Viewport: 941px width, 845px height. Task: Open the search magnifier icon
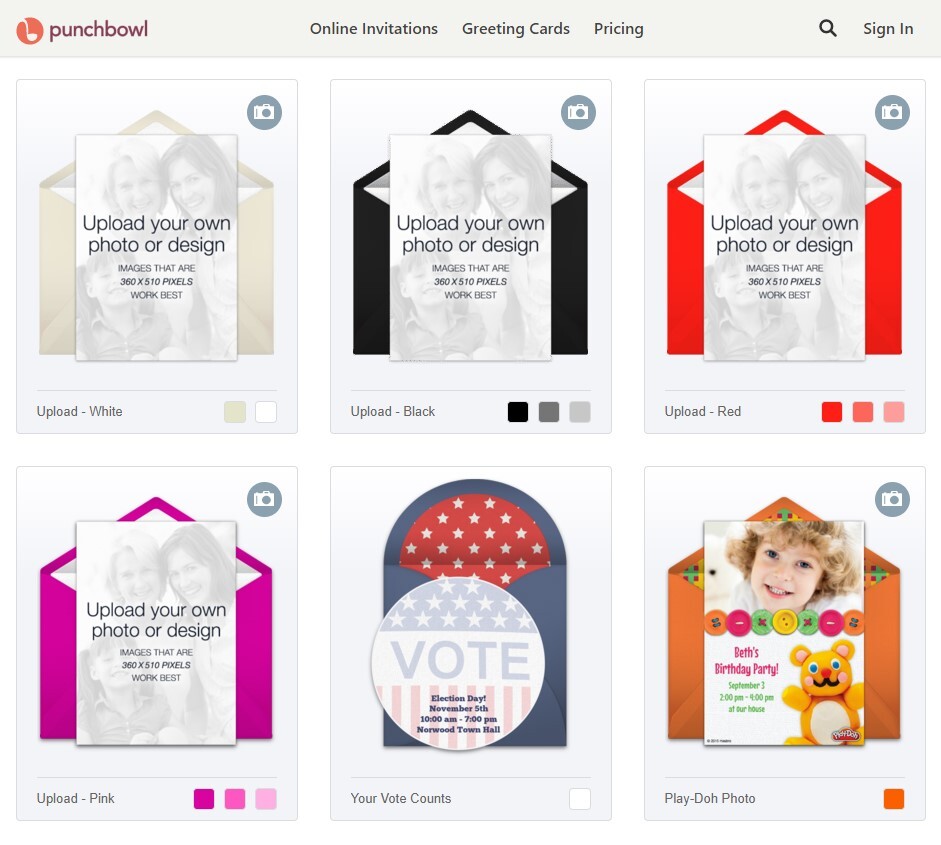(x=828, y=29)
